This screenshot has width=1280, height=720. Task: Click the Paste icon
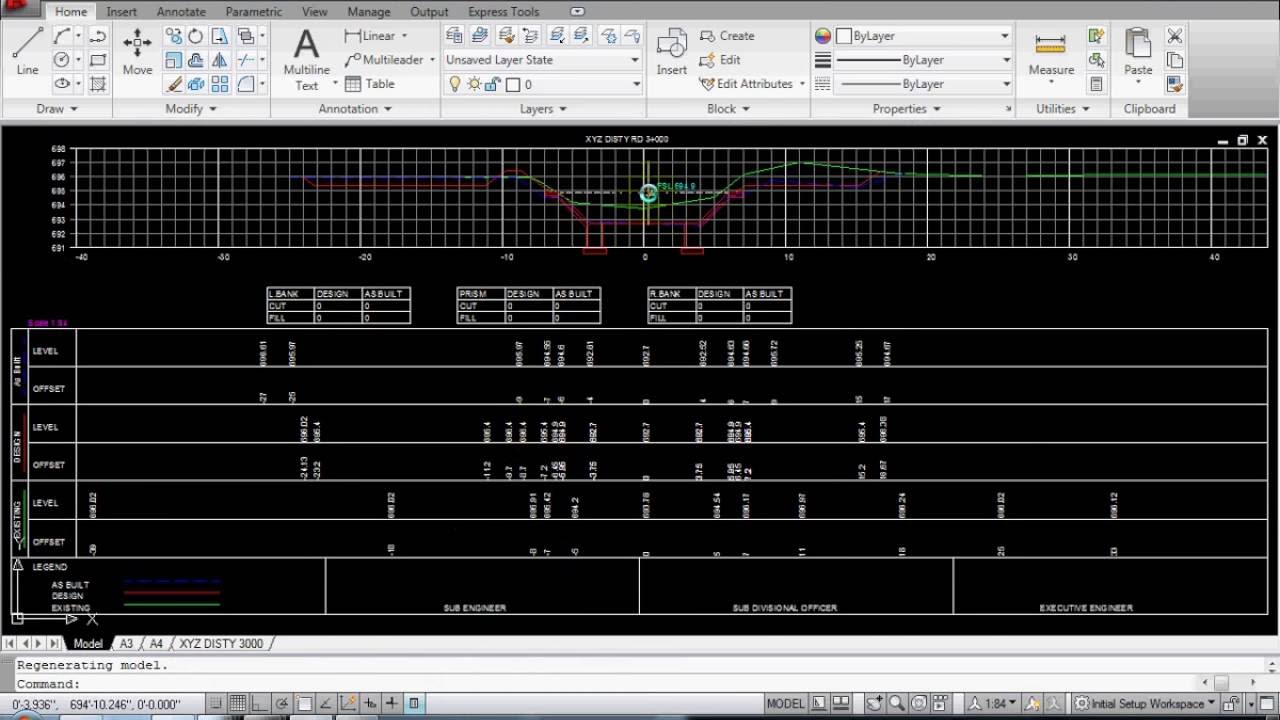(x=1138, y=52)
